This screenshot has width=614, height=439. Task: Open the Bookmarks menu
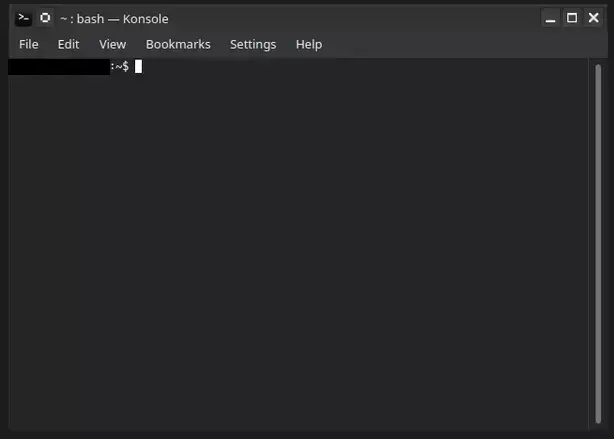[x=178, y=44]
